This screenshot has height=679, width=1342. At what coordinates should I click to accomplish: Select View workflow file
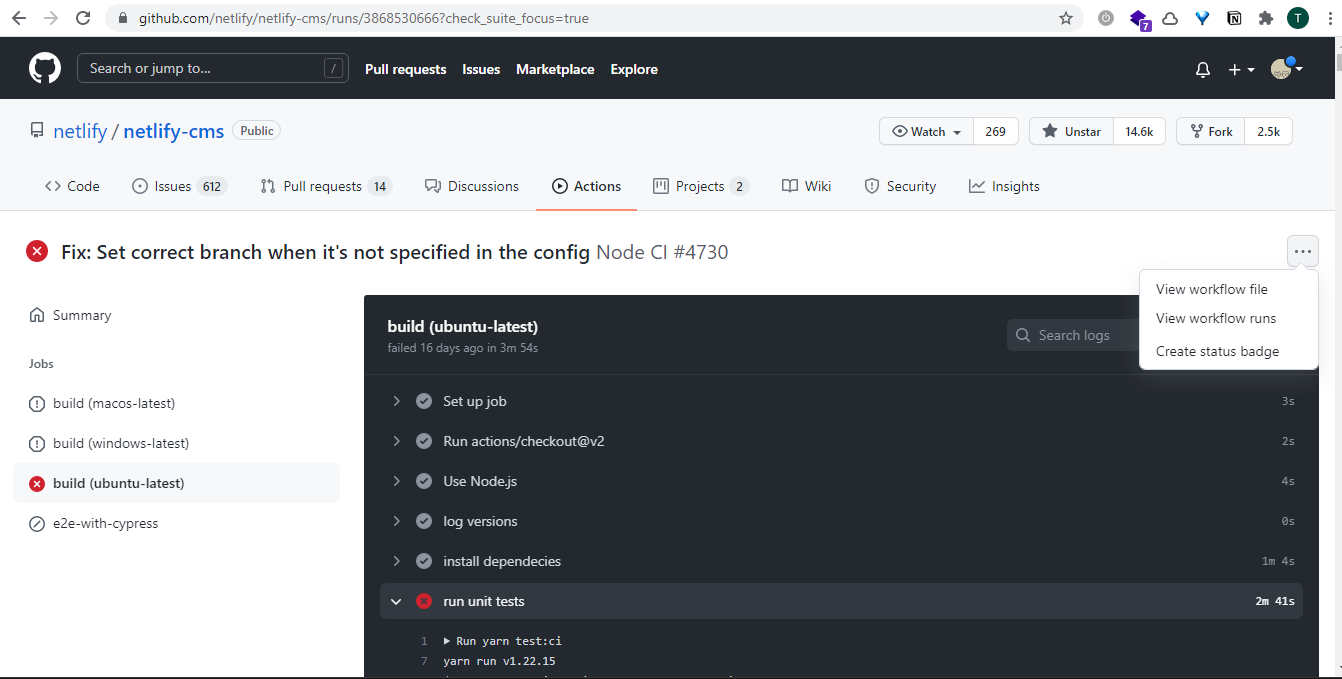pos(1212,289)
